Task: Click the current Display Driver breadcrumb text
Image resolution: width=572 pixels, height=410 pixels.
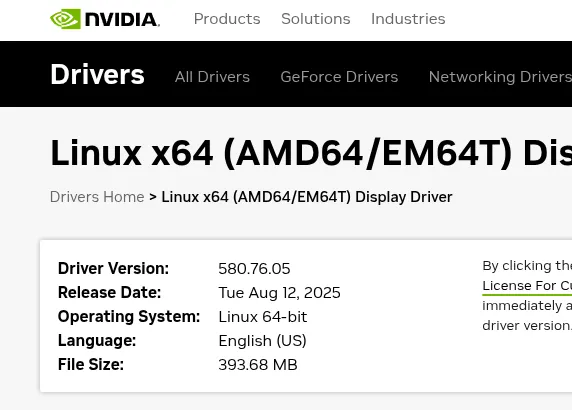Action: (x=307, y=197)
